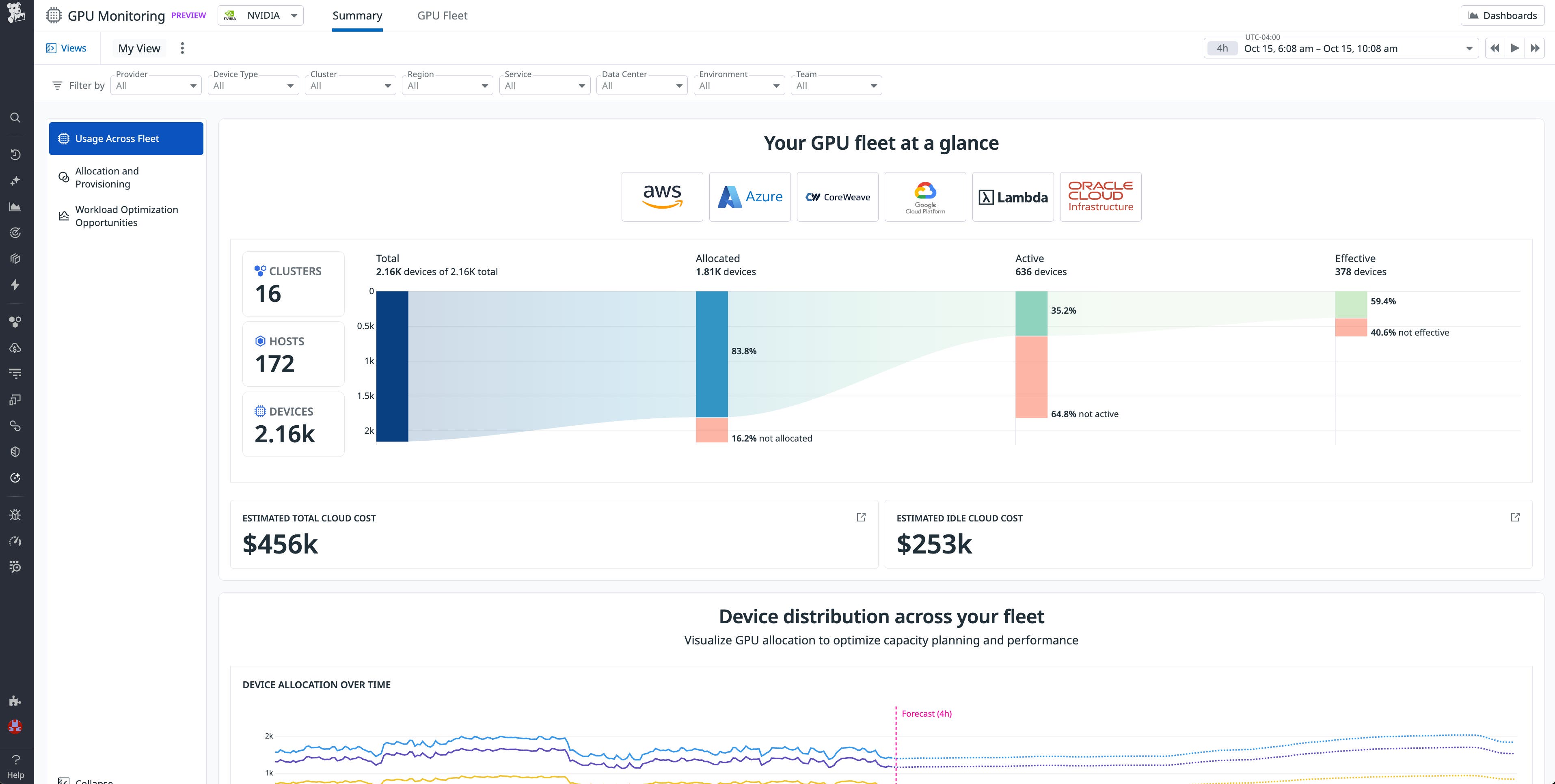
Task: Select the Metrics icon in the sidebar
Action: coord(16,207)
